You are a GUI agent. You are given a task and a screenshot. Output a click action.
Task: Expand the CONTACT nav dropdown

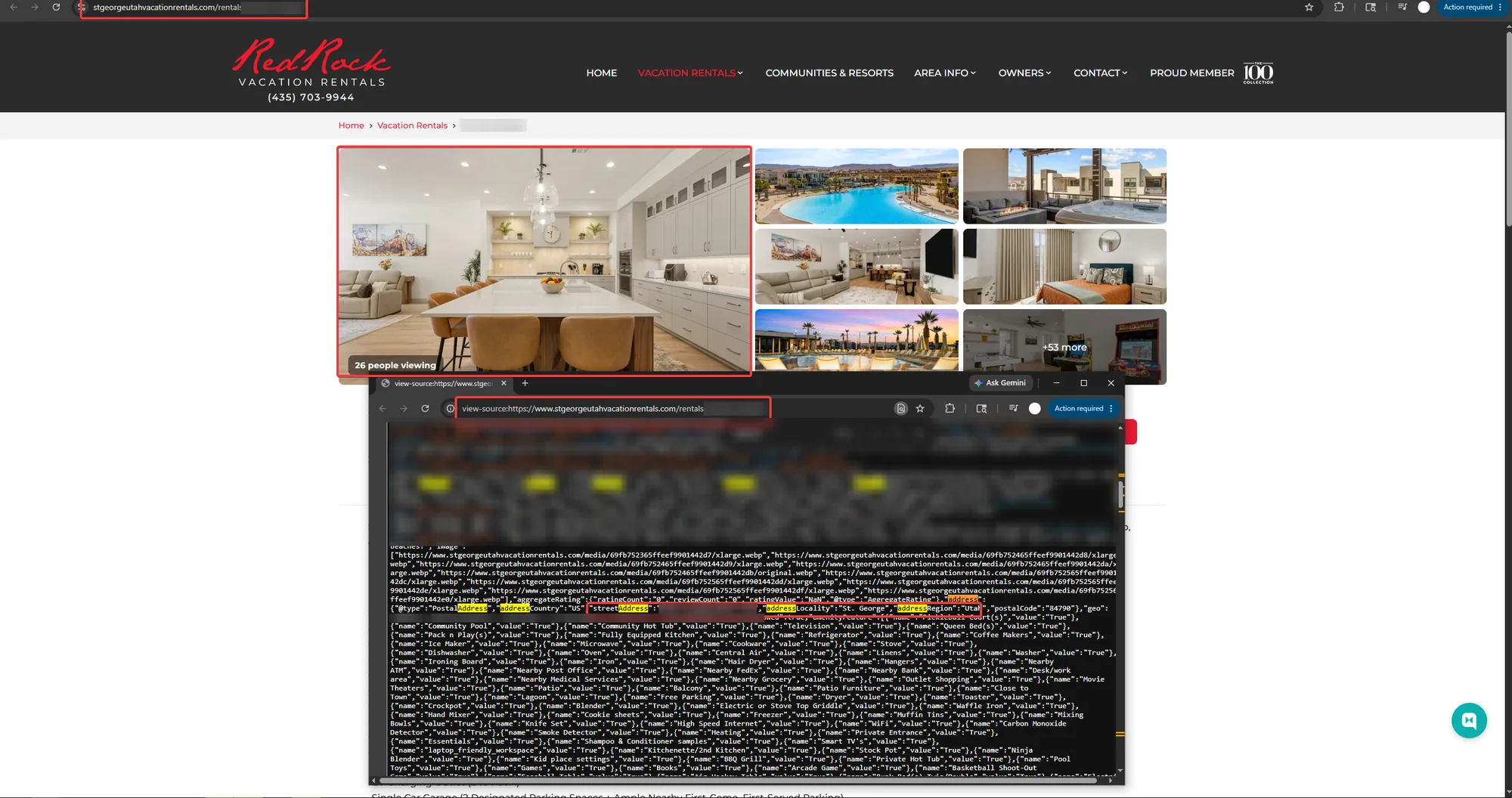(x=1101, y=73)
